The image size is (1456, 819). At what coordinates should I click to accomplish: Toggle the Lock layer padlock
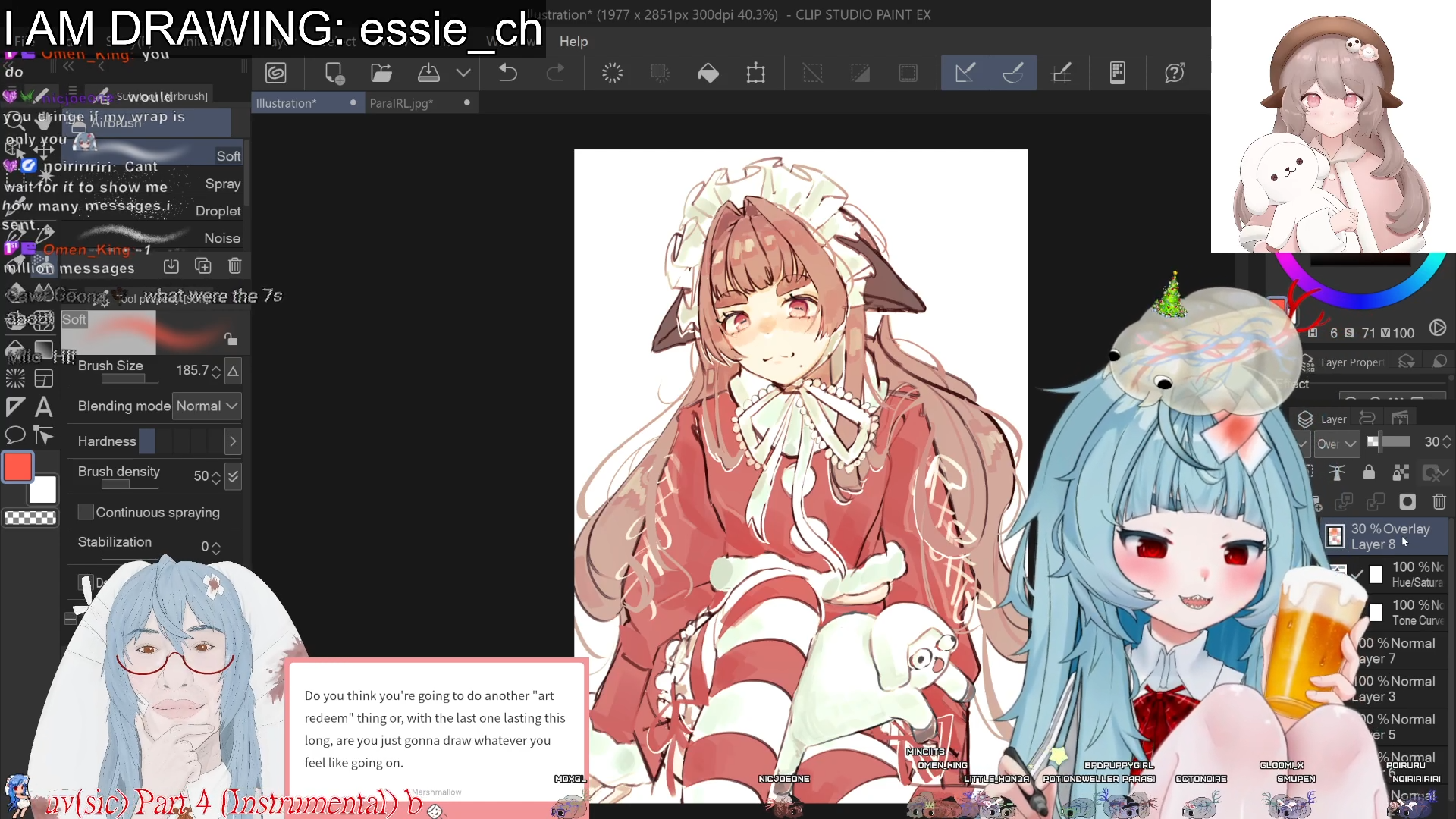coord(1369,473)
